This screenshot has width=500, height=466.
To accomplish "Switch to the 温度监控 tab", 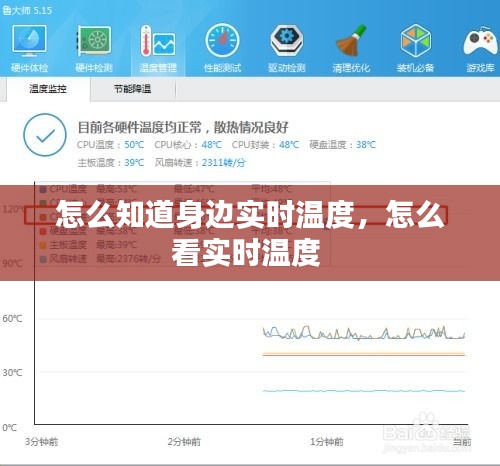I will 48,89.
